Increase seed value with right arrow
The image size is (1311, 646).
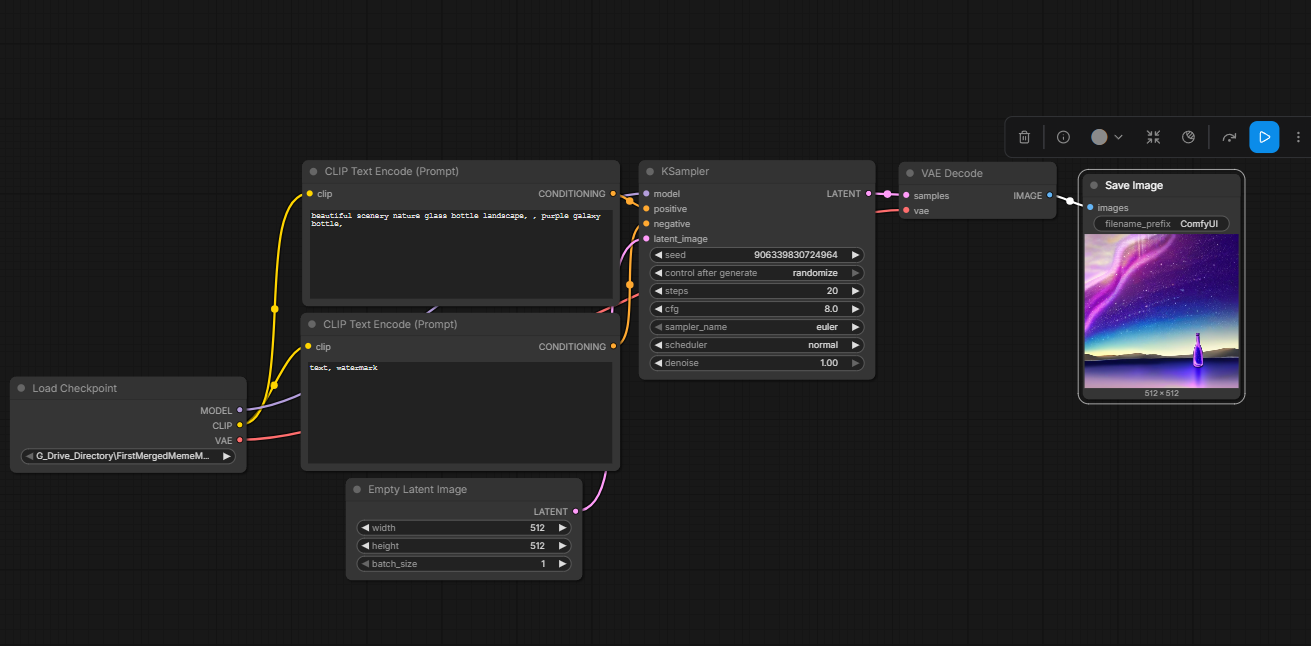[x=855, y=255]
